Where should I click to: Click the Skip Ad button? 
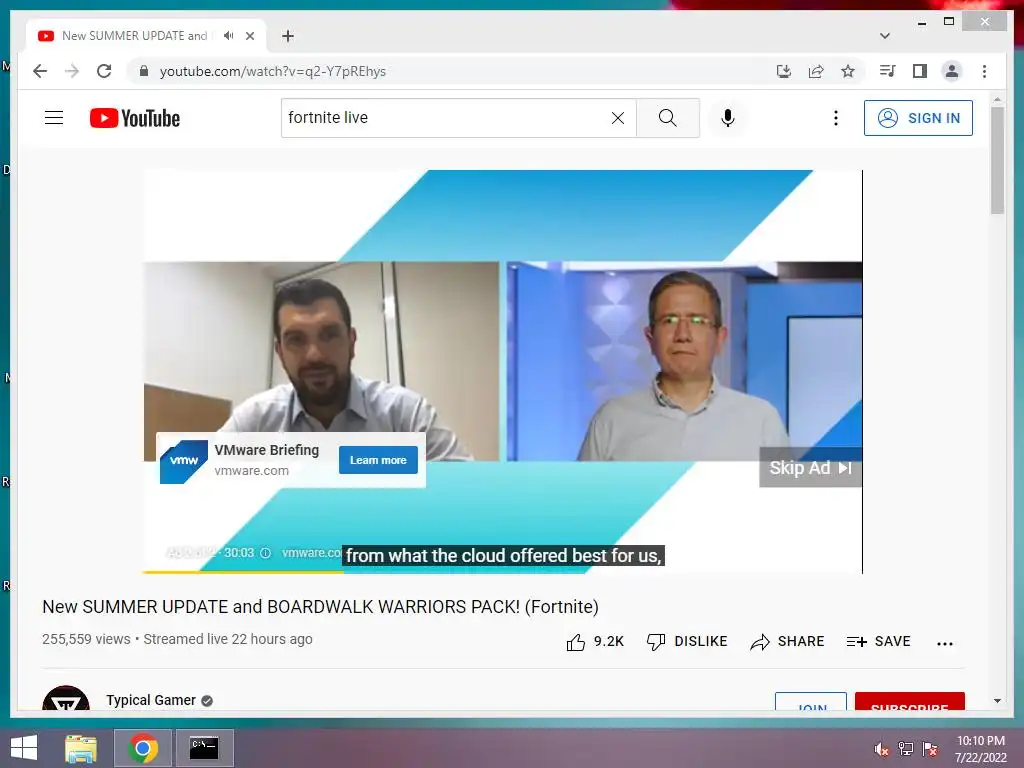810,468
